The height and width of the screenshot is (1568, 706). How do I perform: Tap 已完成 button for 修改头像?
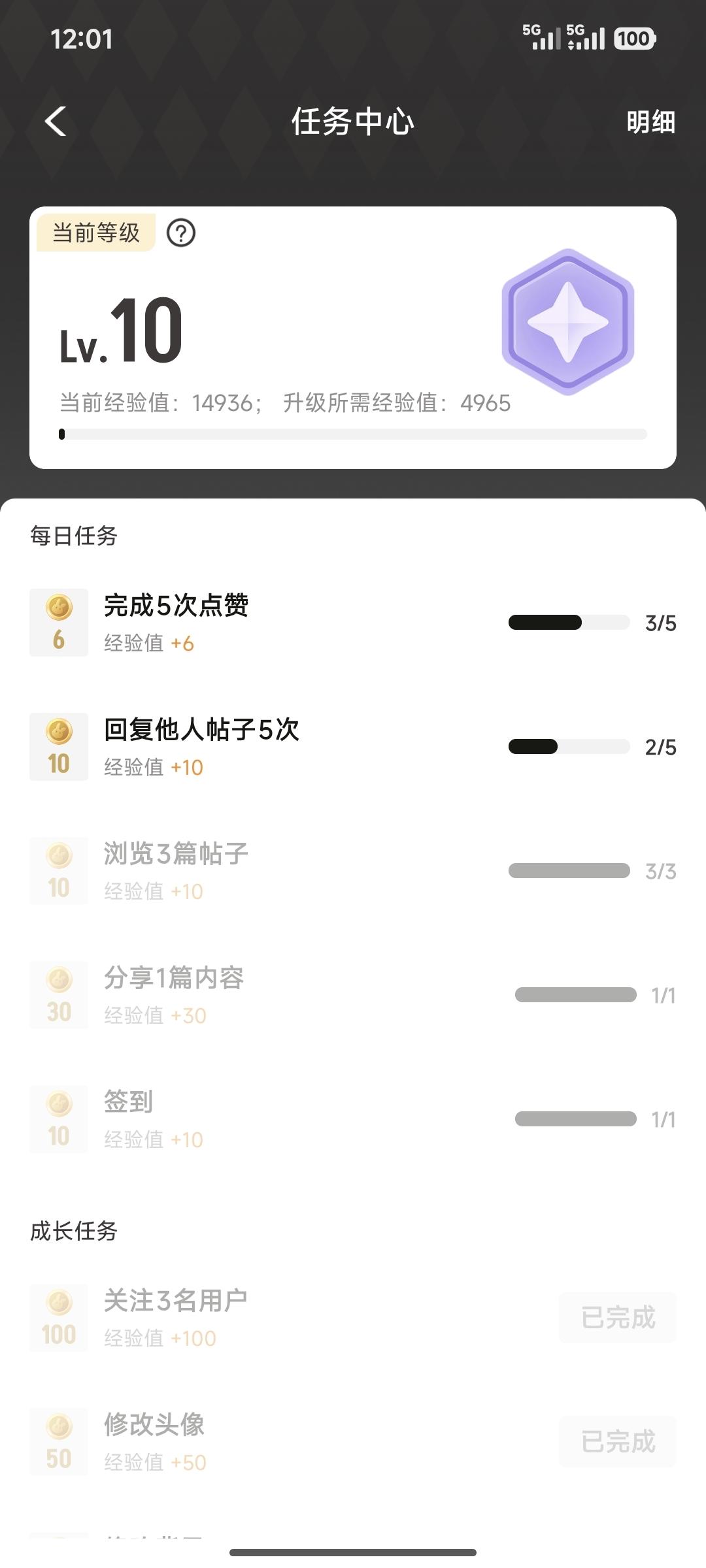(x=618, y=1442)
